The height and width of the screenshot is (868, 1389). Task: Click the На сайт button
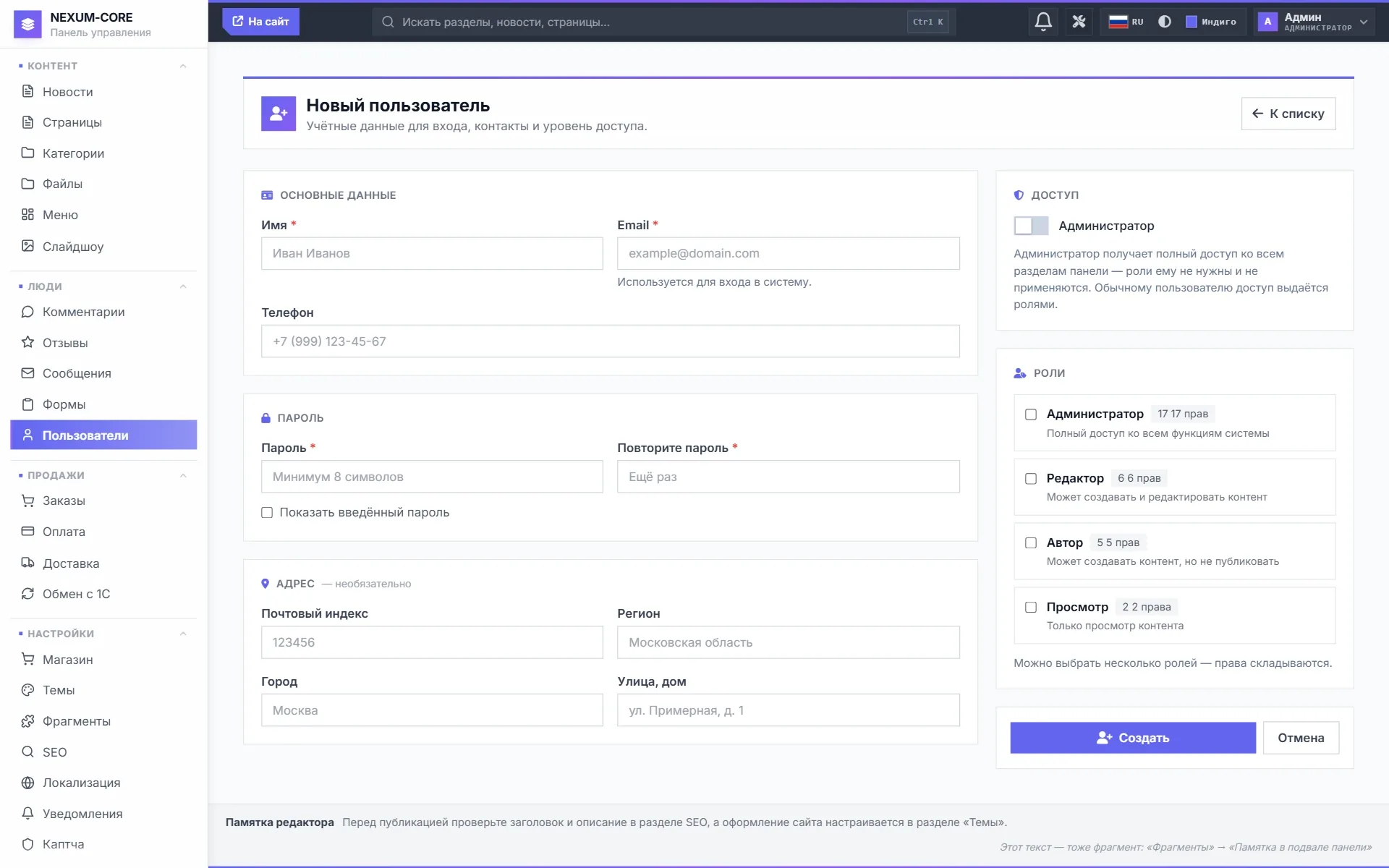click(260, 22)
